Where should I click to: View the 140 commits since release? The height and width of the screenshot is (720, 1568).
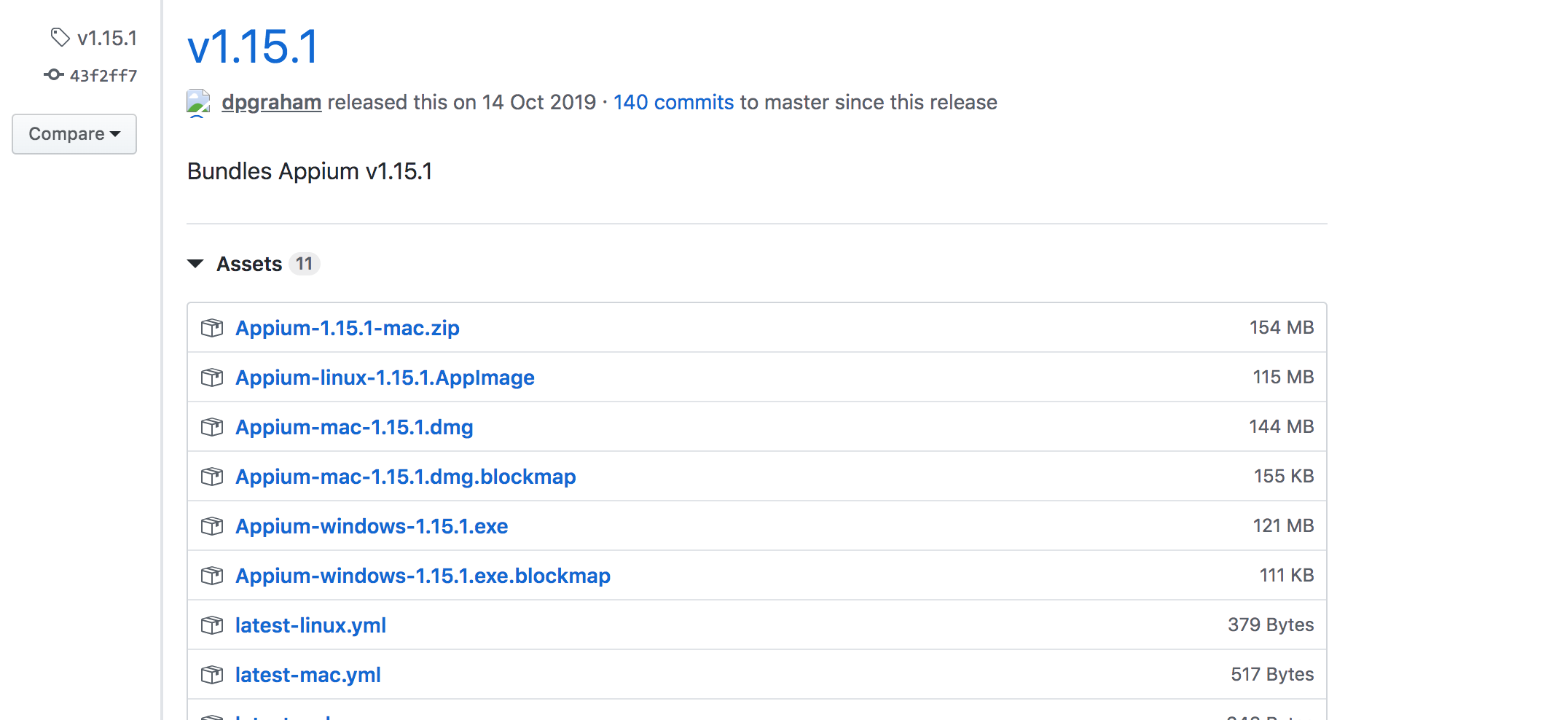(x=673, y=102)
